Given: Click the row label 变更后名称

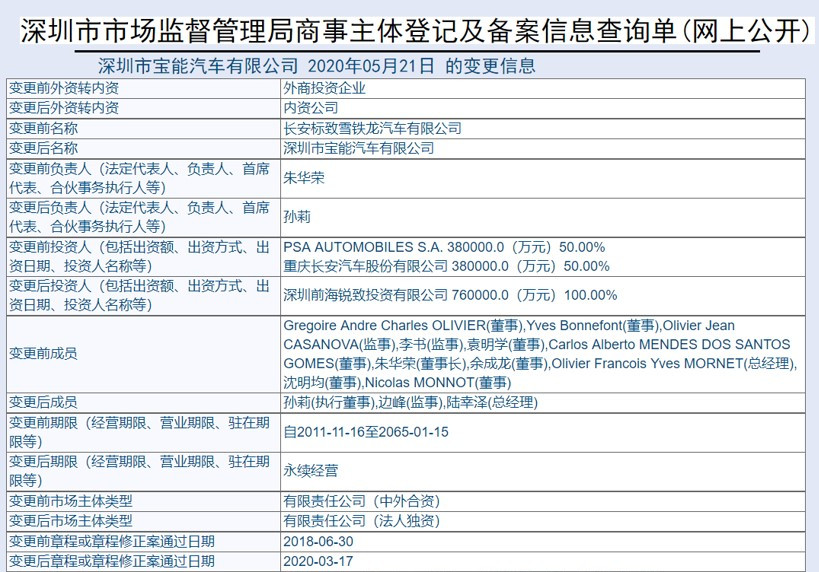Looking at the screenshot, I should [43, 148].
